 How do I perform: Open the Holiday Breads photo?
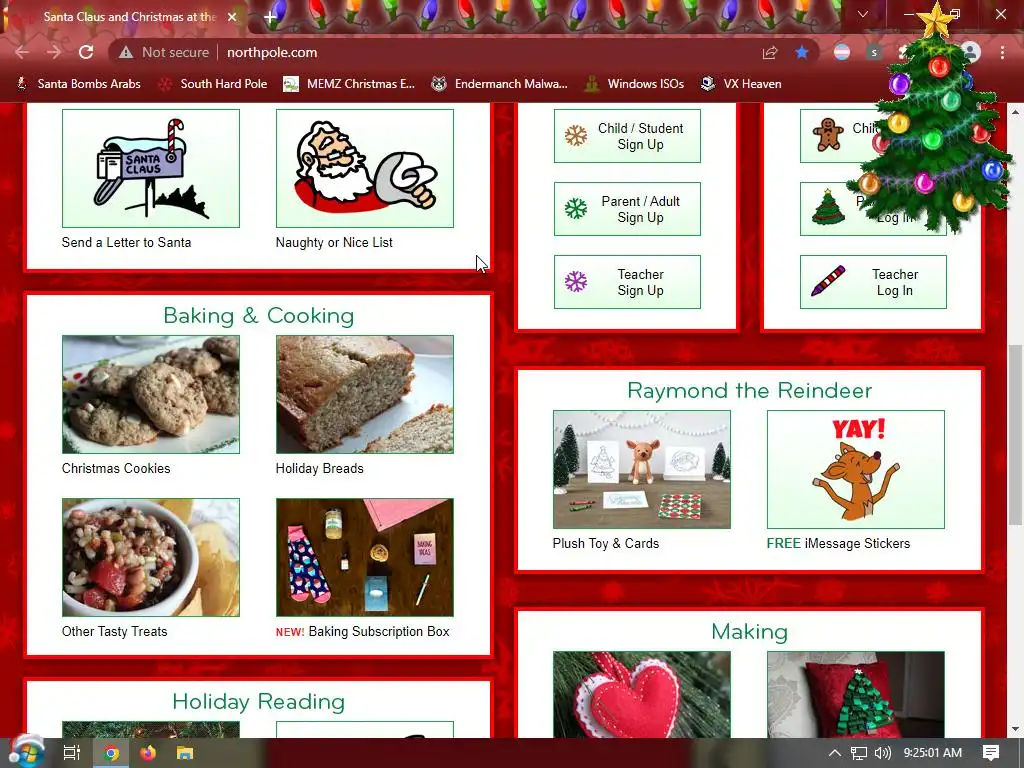coord(364,394)
